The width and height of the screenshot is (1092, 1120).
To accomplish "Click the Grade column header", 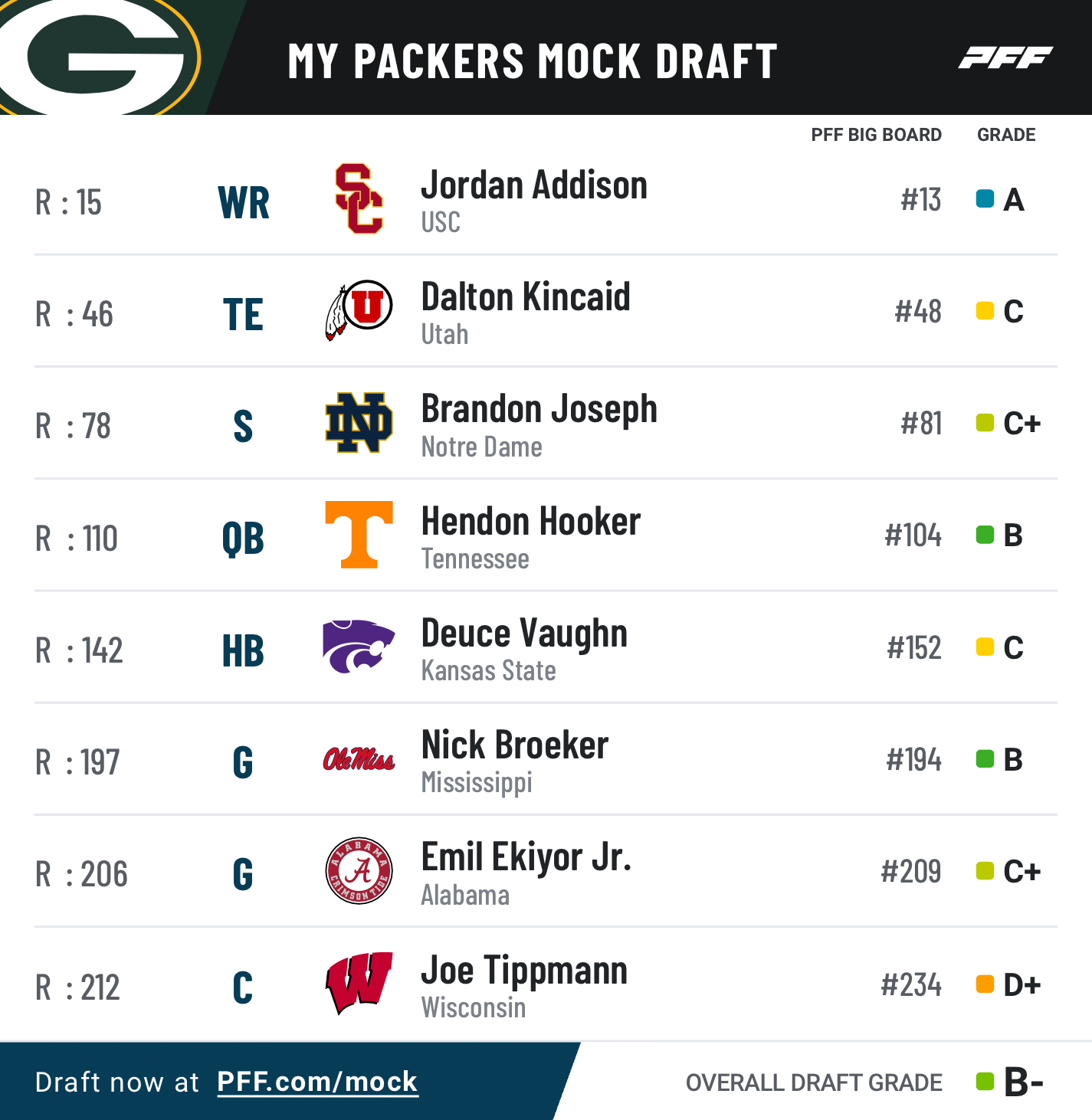I will (x=1006, y=135).
